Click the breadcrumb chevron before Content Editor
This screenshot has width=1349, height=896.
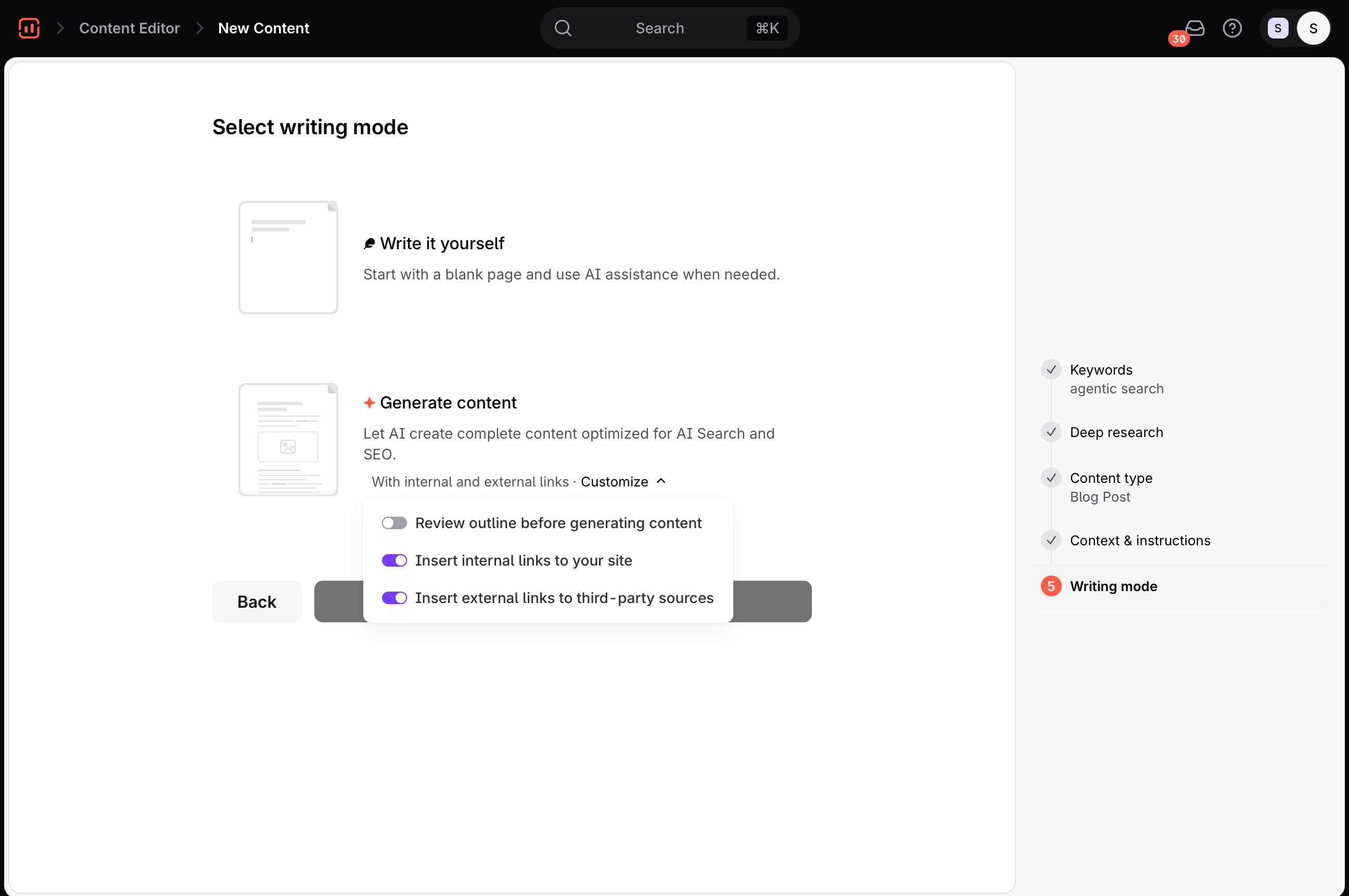pyautogui.click(x=60, y=28)
